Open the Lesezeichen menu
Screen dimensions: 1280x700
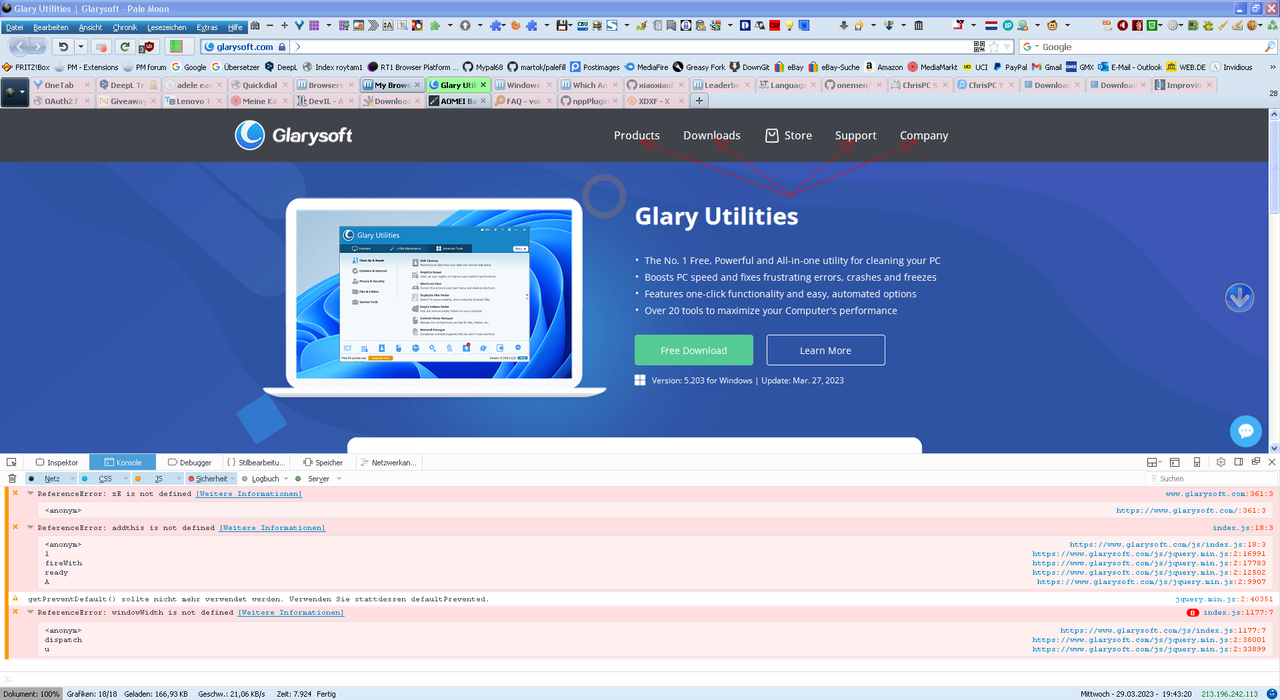coord(168,27)
